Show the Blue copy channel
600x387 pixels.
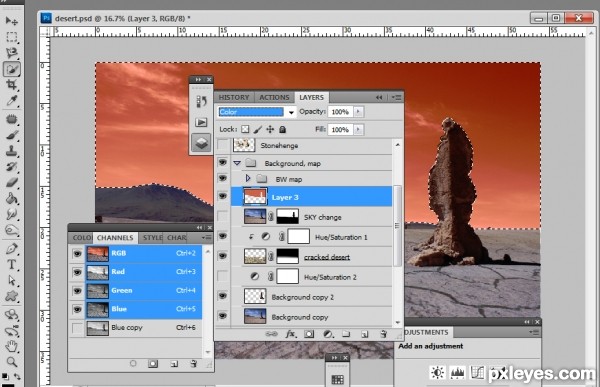click(77, 328)
